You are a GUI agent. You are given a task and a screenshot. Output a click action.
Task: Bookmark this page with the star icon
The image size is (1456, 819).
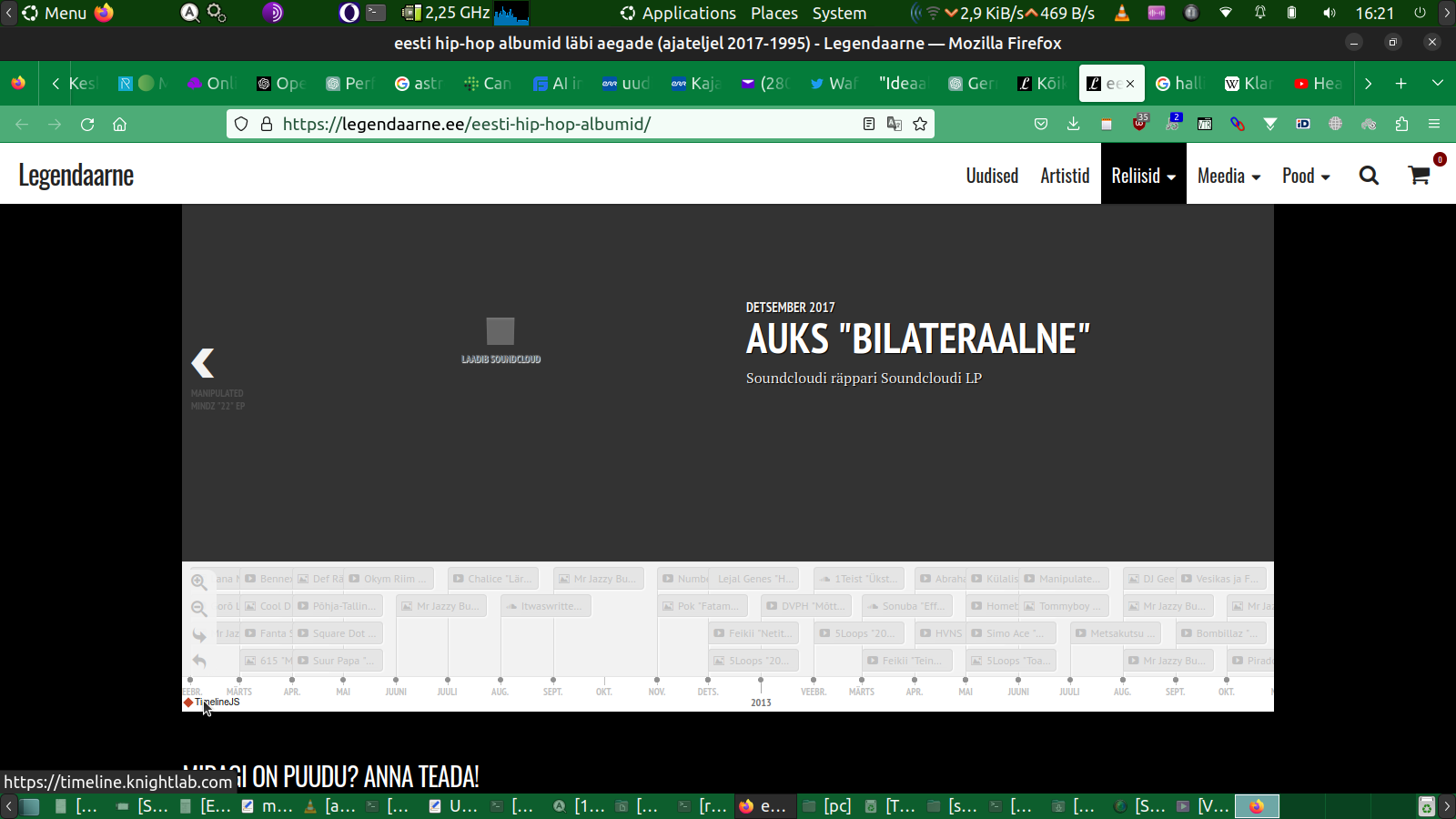pyautogui.click(x=920, y=124)
